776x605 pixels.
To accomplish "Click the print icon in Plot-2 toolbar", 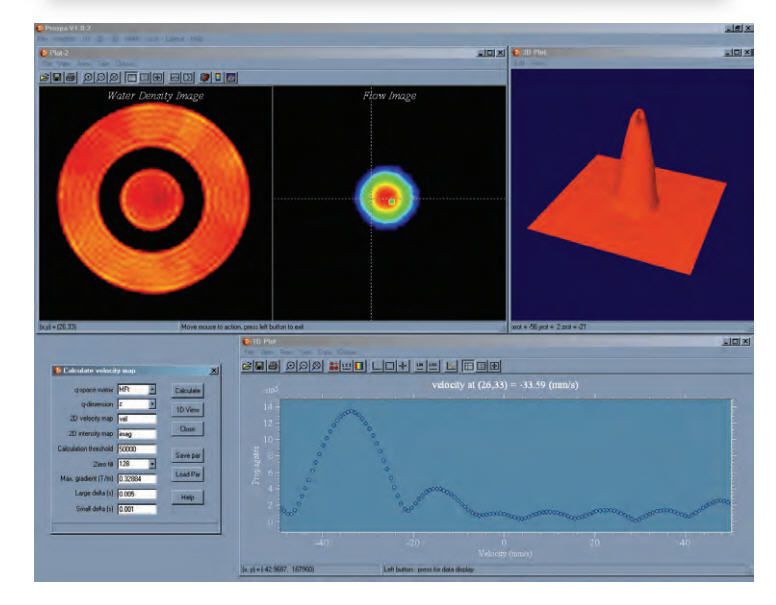I will [70, 76].
